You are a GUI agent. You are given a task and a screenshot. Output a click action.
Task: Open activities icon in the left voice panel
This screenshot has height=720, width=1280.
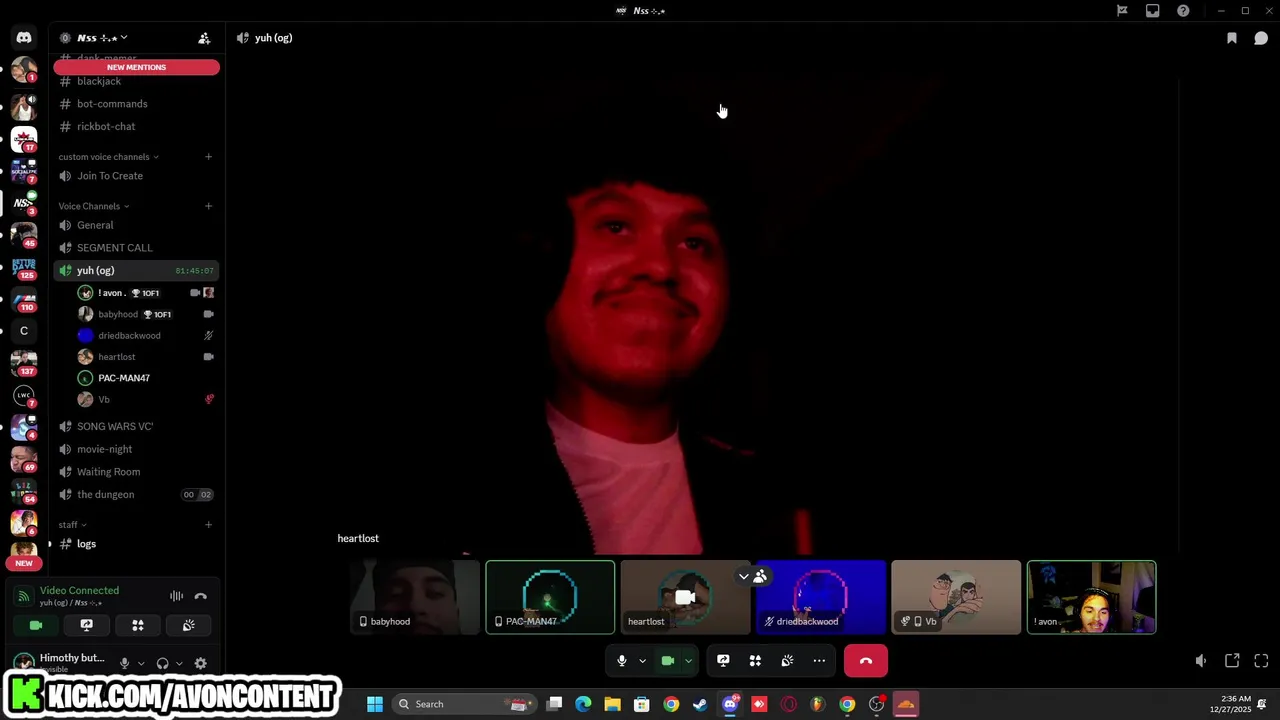coord(138,625)
